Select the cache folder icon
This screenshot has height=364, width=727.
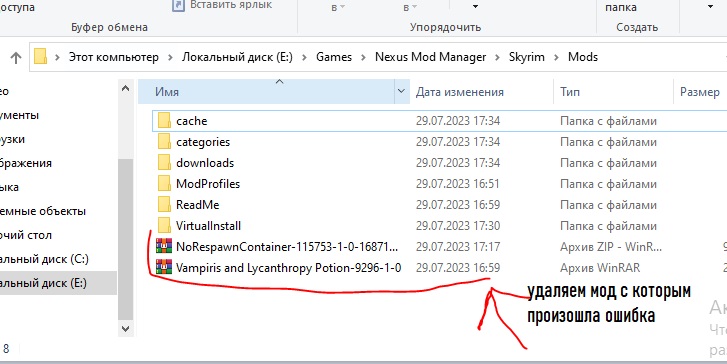164,121
